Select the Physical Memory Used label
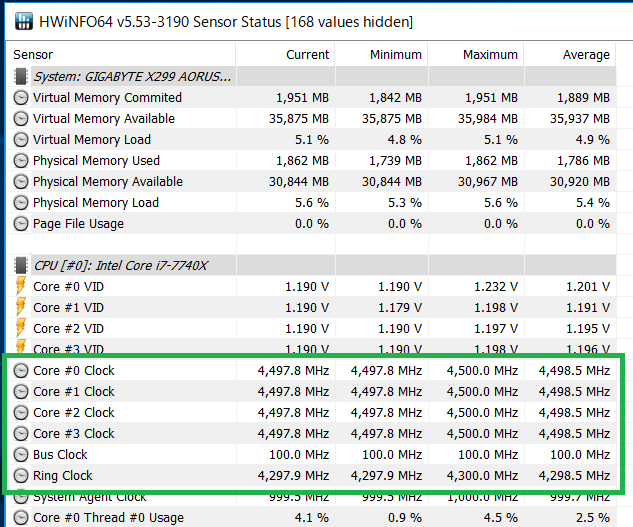The image size is (633, 527). pos(96,160)
